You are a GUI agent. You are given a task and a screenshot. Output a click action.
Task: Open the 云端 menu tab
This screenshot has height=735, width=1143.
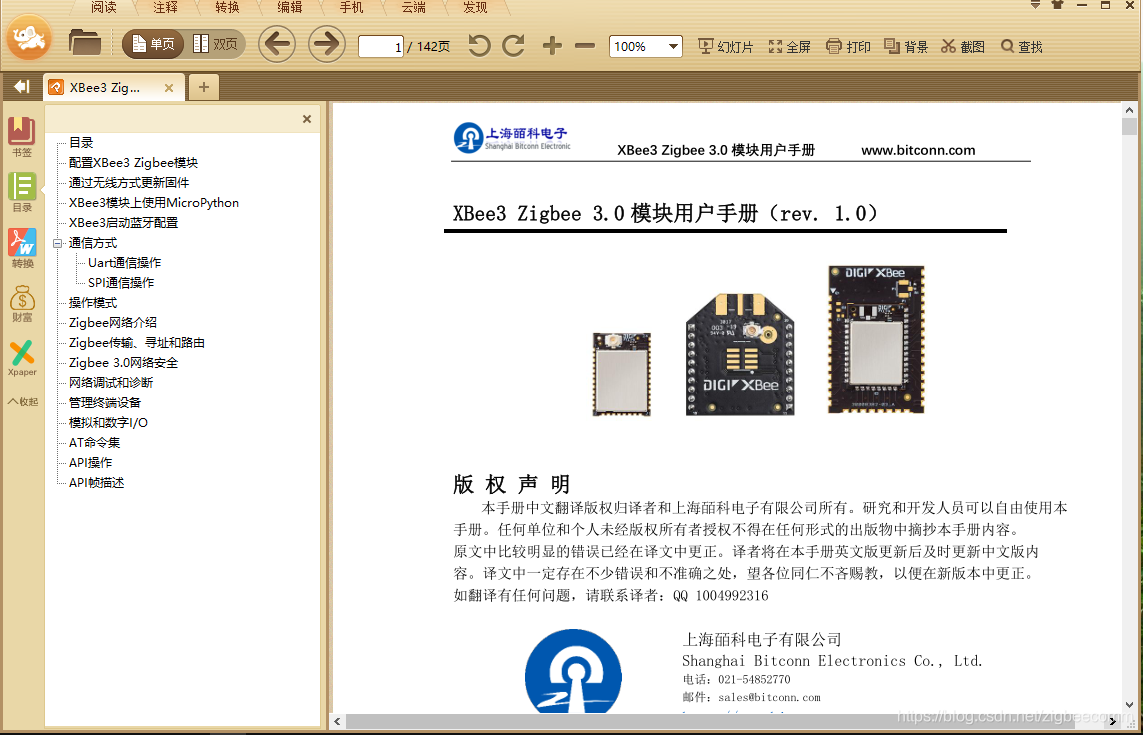414,8
